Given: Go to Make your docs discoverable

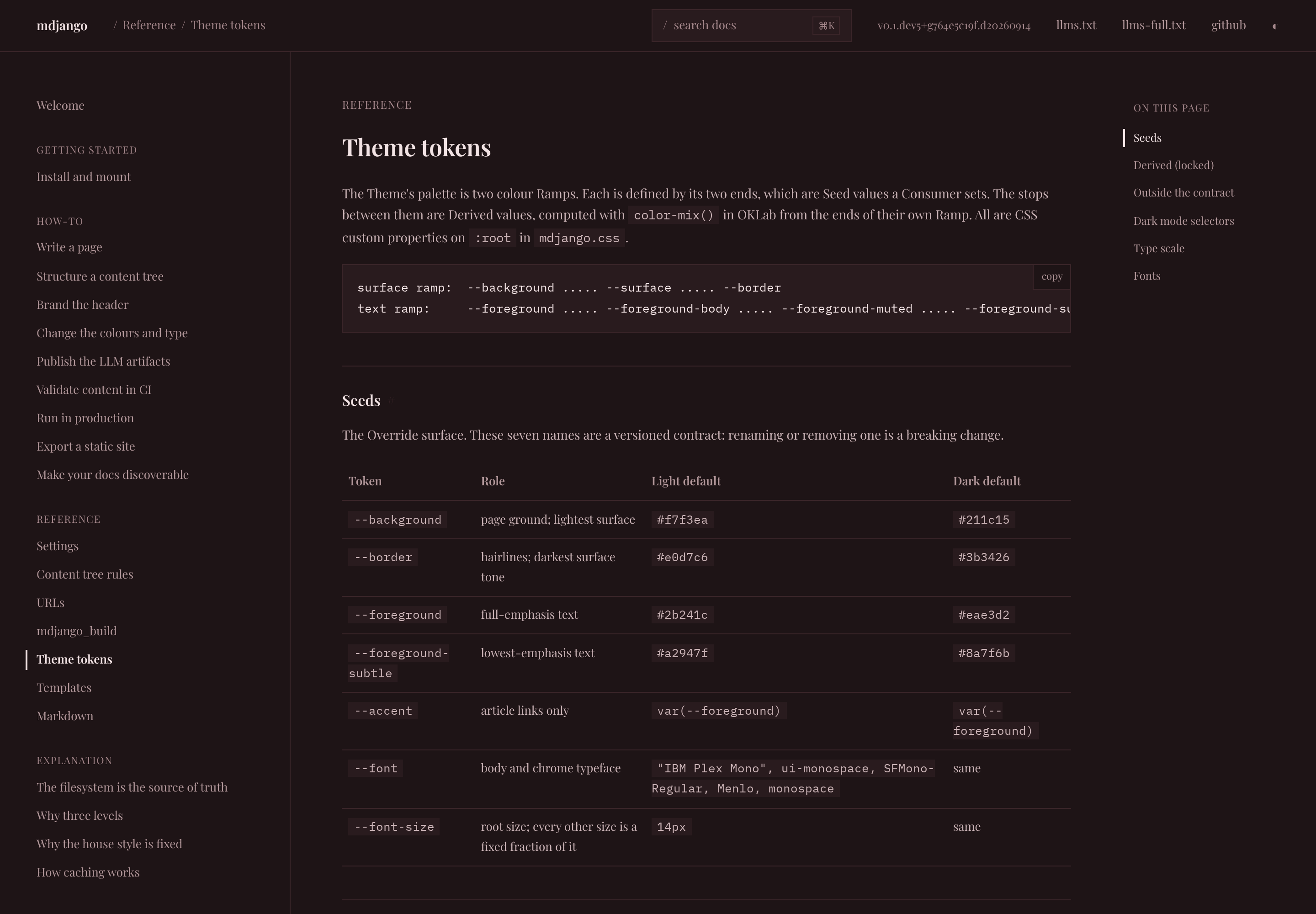Looking at the screenshot, I should (x=112, y=475).
